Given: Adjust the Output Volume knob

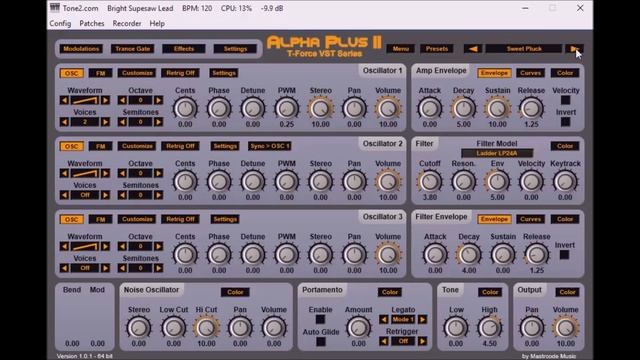Looking at the screenshot, I should coord(565,328).
